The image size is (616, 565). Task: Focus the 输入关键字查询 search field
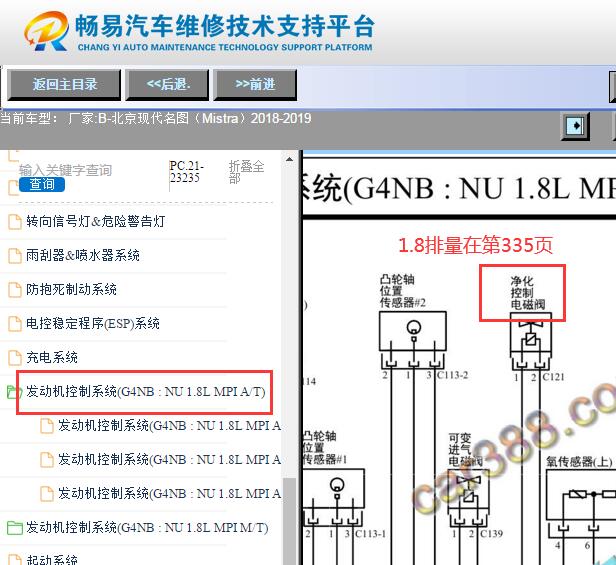click(x=65, y=170)
